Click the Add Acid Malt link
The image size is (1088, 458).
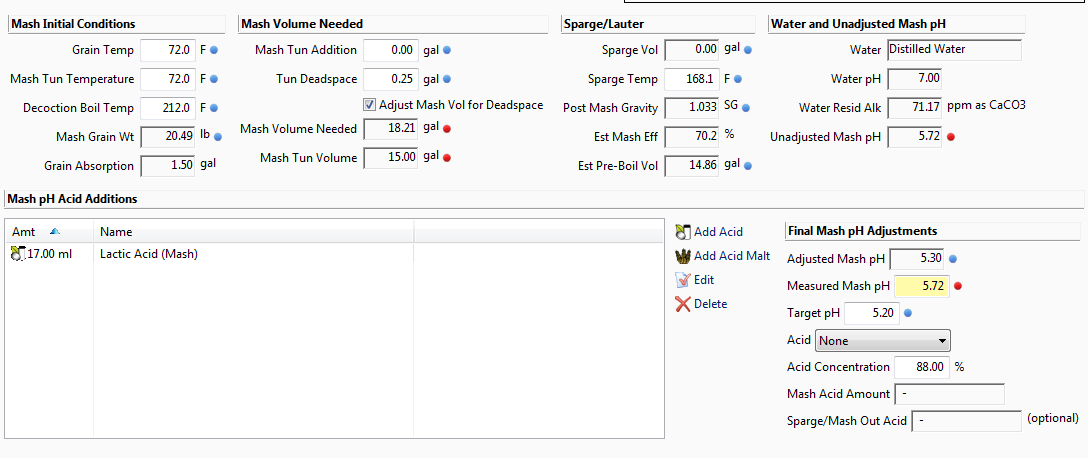click(732, 256)
